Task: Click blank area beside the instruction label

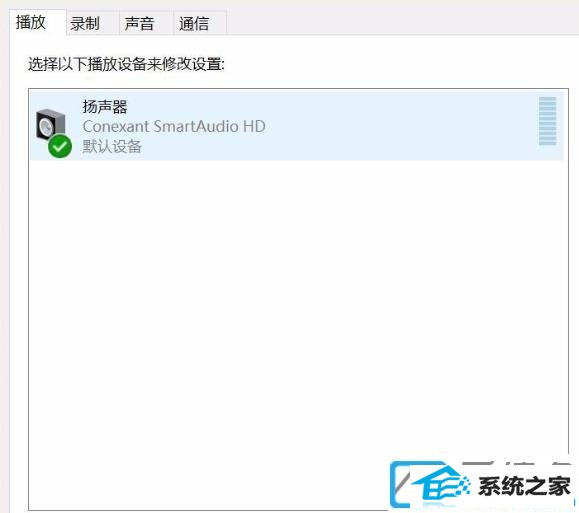Action: [395, 64]
